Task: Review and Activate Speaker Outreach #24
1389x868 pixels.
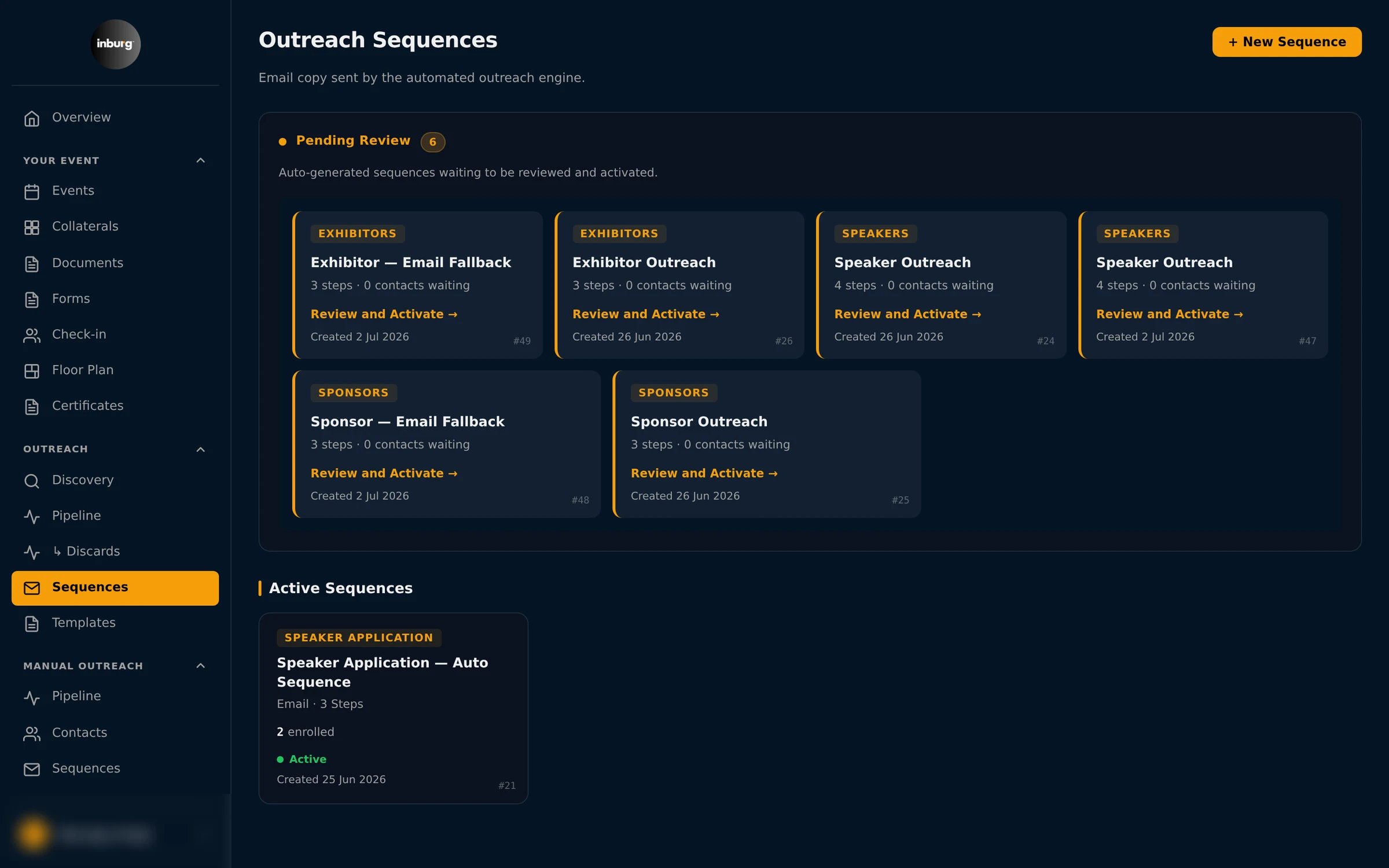Action: click(x=907, y=314)
